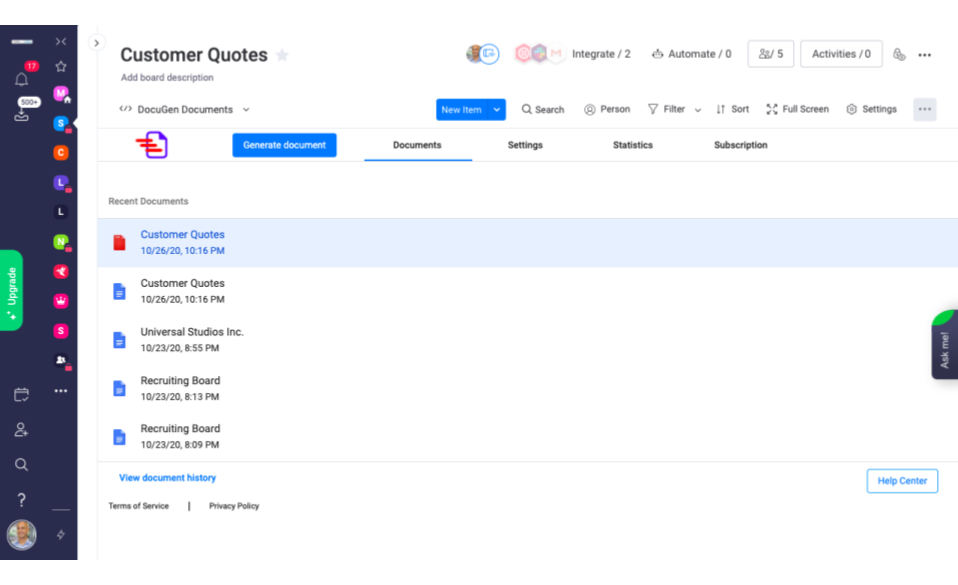Click the green Upgrade button
Viewport: 958px width, 585px height.
point(11,290)
